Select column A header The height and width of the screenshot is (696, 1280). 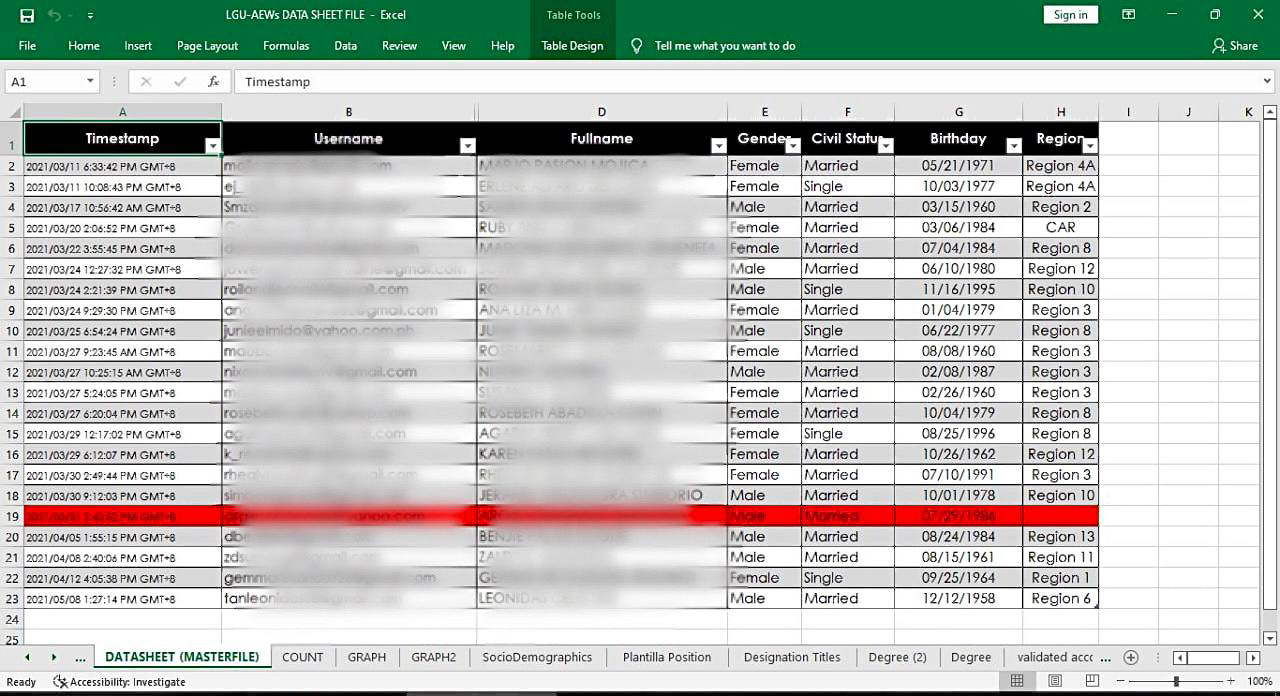(122, 112)
